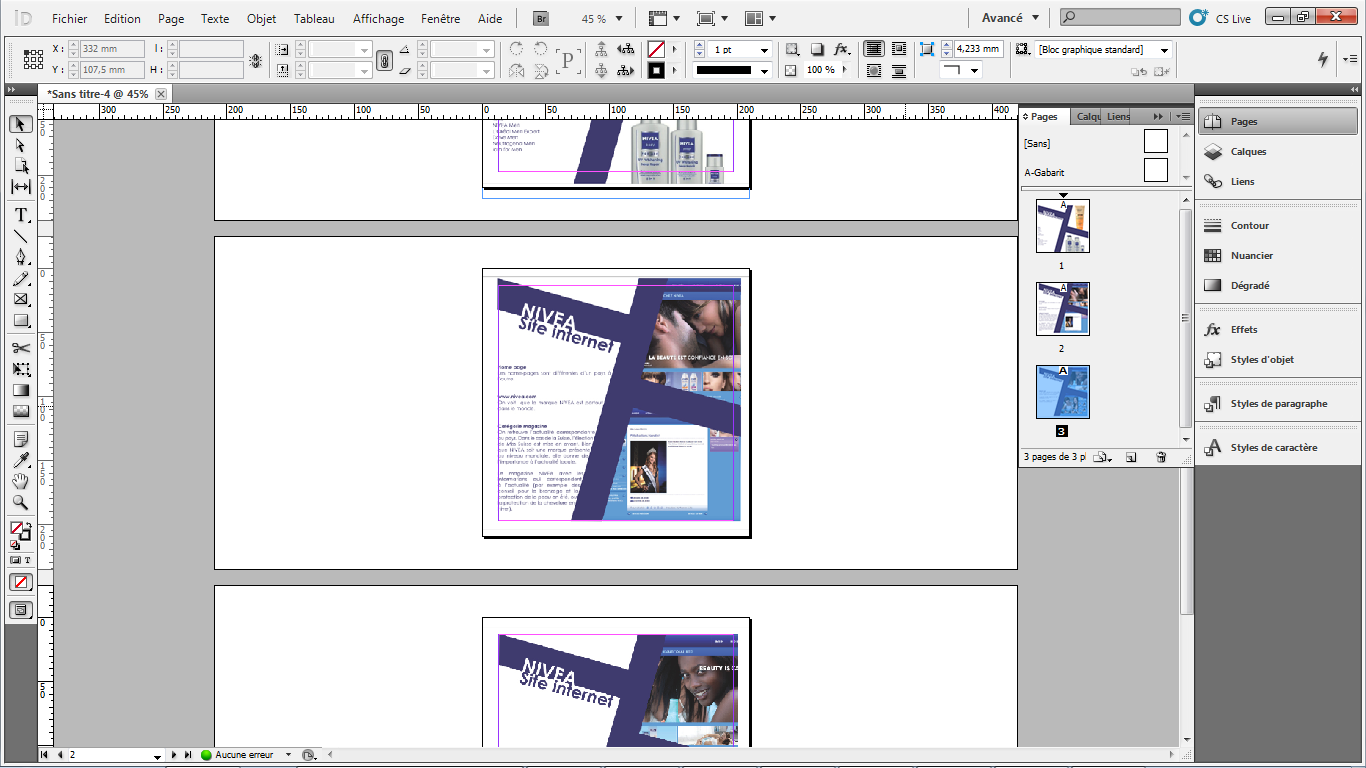This screenshot has width=1366, height=768.
Task: Click the delete page trash icon
Action: (x=1161, y=457)
